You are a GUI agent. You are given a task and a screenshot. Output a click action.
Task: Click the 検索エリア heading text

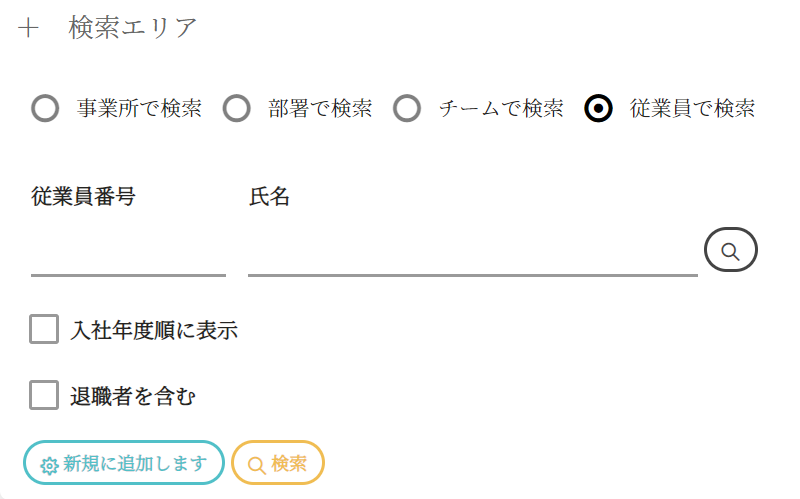point(133,29)
